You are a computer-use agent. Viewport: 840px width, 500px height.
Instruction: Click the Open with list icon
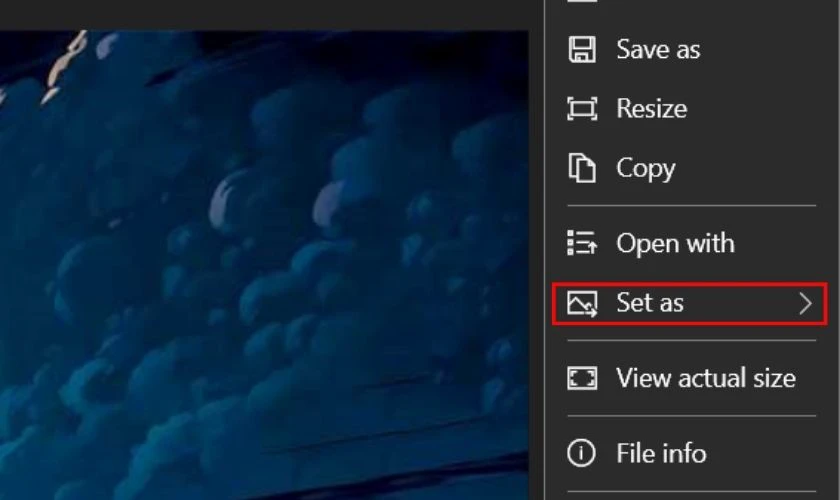coord(582,243)
